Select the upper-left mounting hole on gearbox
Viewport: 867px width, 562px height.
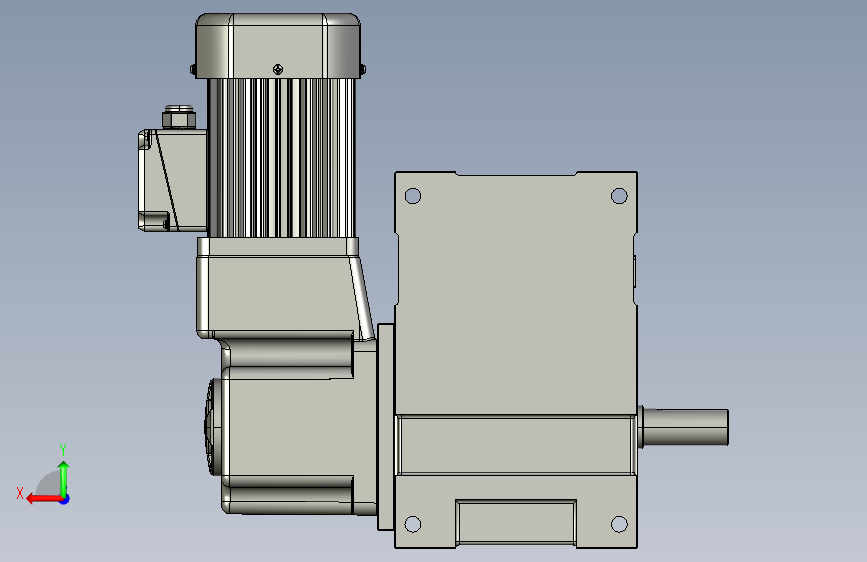(412, 196)
